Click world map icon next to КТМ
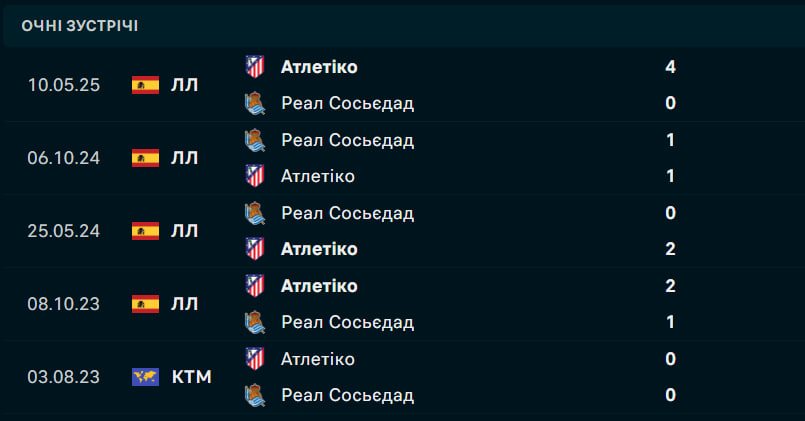805x421 pixels. [x=145, y=377]
